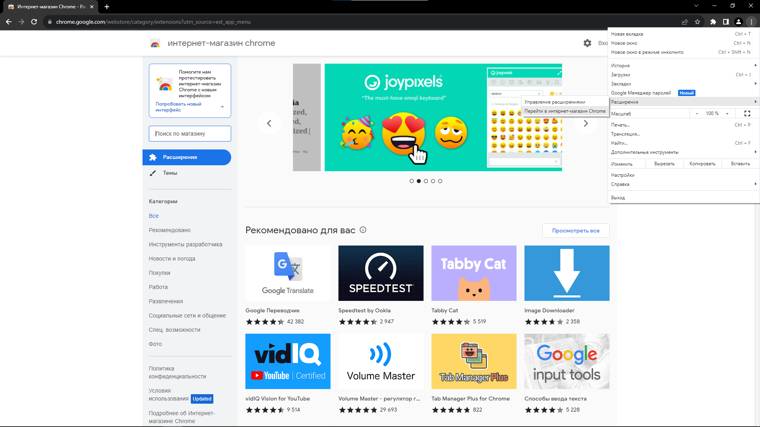Click the browser forward arrow
Screen dimensions: 760x427
click(x=21, y=22)
